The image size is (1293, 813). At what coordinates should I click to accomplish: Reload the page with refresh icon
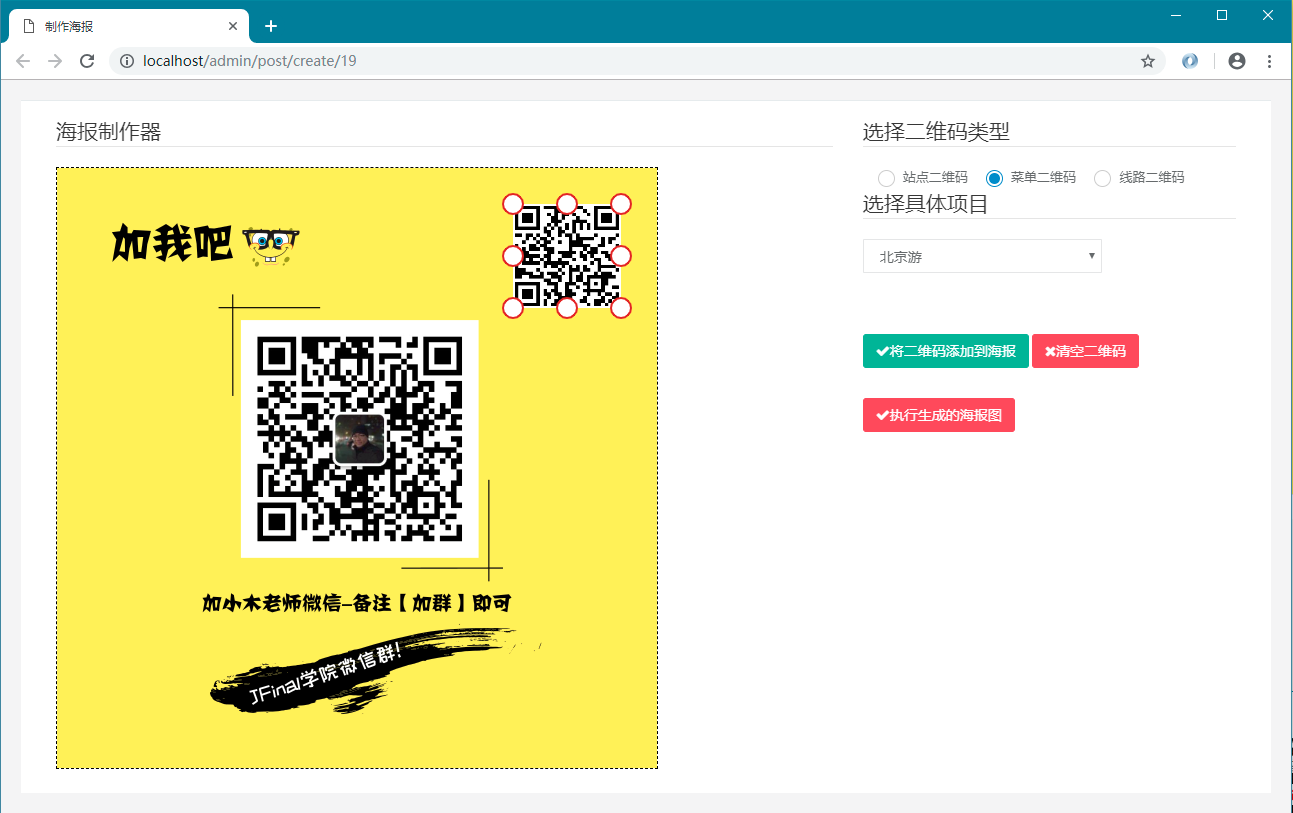[x=87, y=61]
